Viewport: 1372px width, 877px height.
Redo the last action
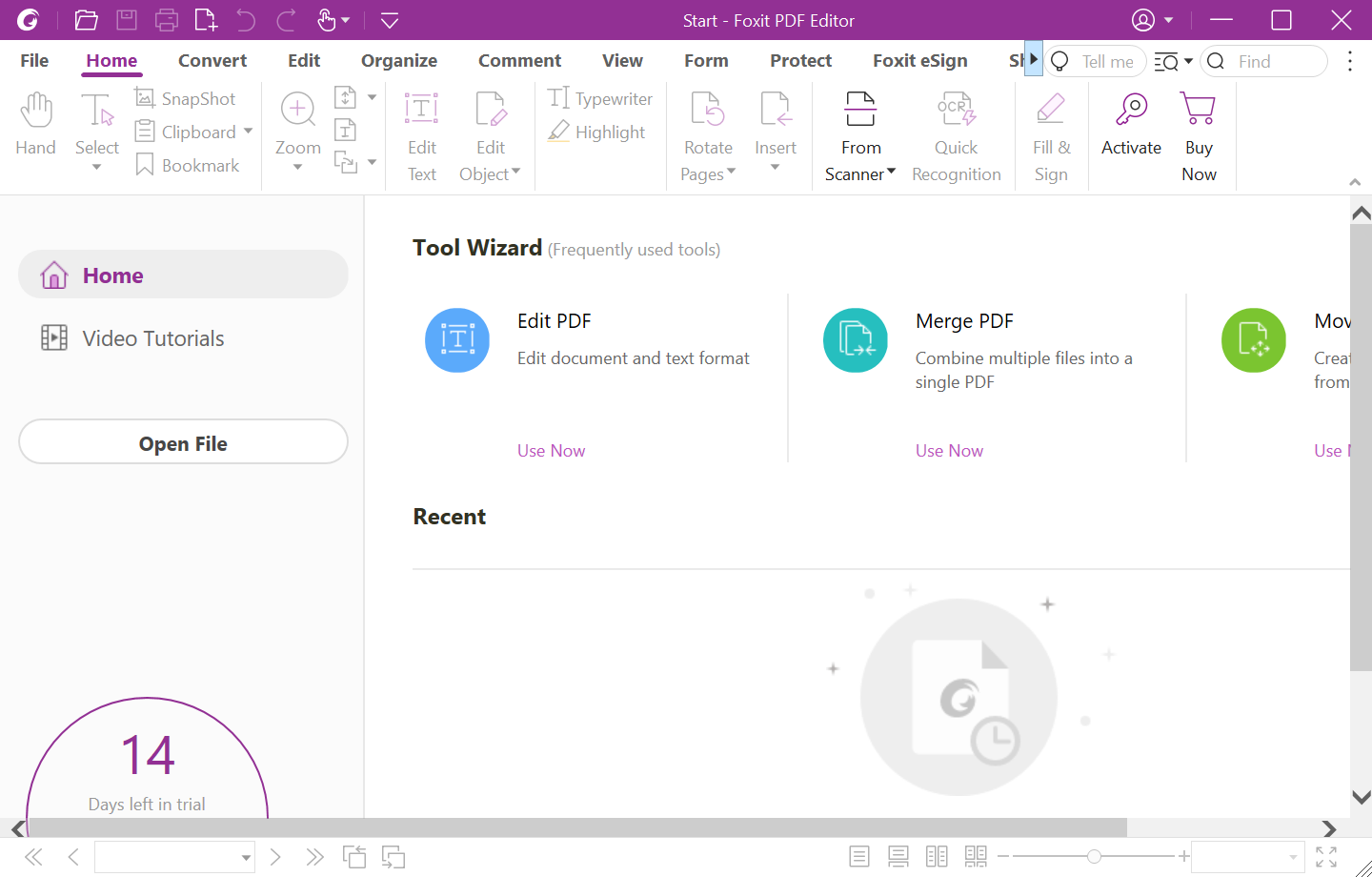pyautogui.click(x=286, y=20)
